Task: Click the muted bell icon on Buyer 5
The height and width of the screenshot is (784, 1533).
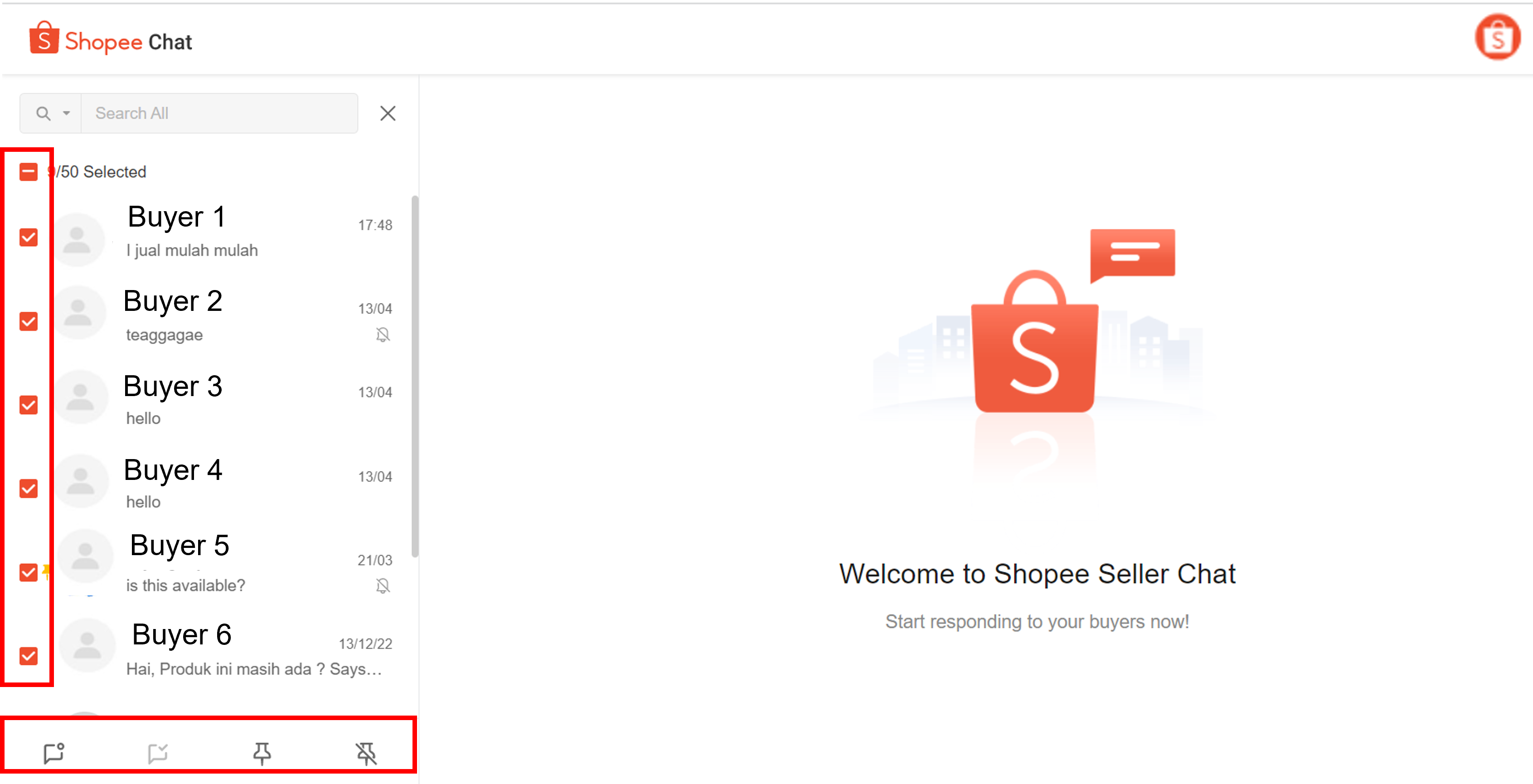Action: [383, 586]
